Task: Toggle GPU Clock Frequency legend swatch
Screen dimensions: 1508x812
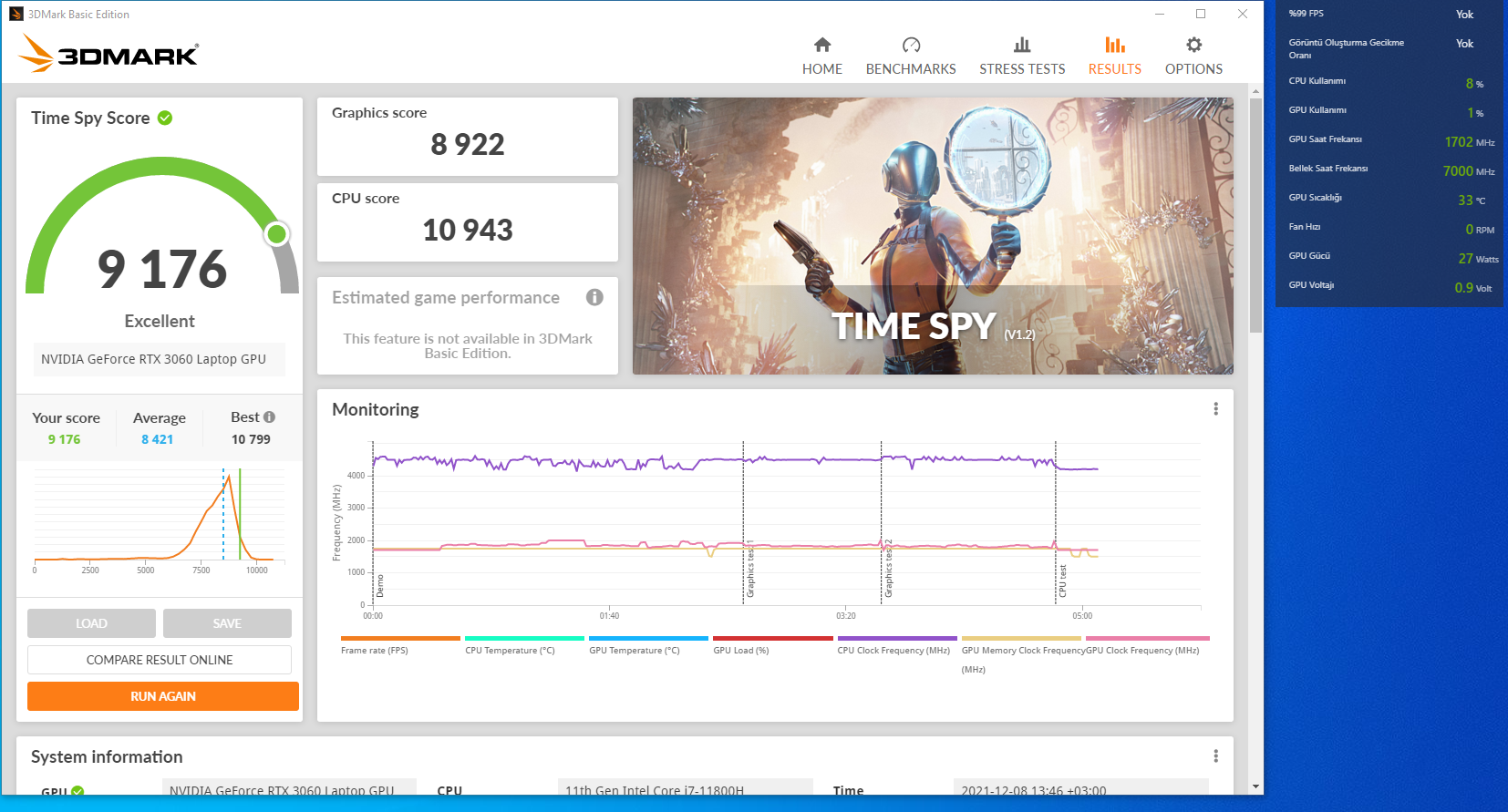Action: tap(1148, 639)
